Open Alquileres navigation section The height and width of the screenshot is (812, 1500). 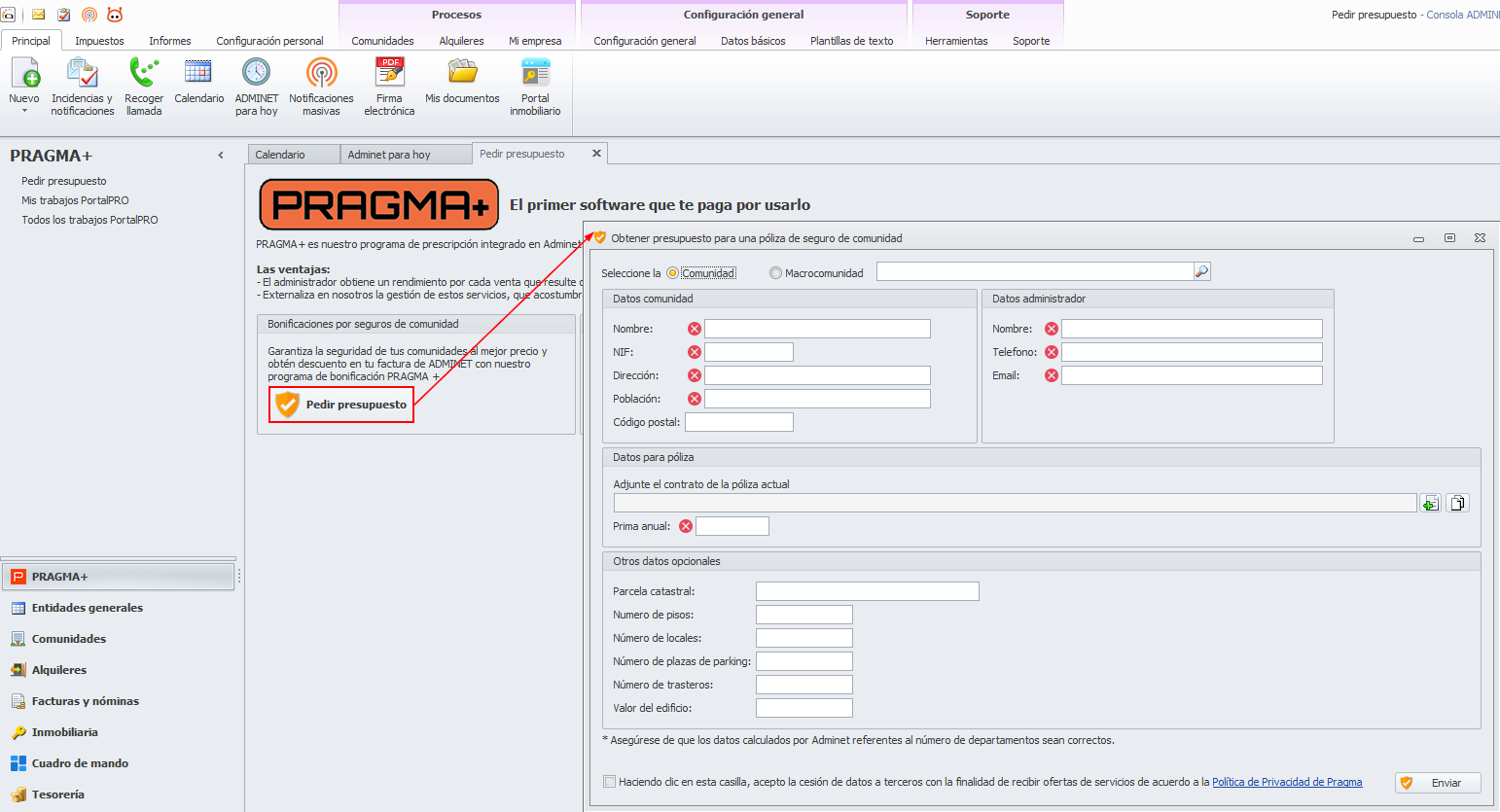tap(119, 670)
